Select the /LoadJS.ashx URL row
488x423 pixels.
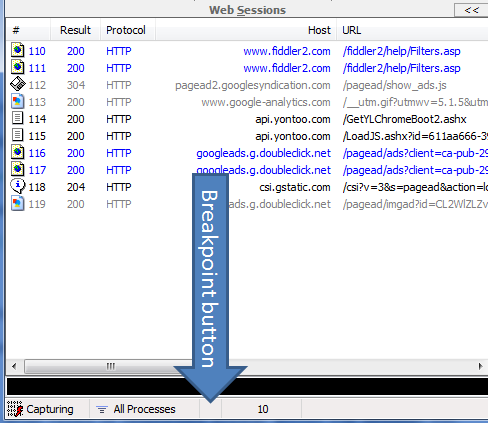(415, 136)
